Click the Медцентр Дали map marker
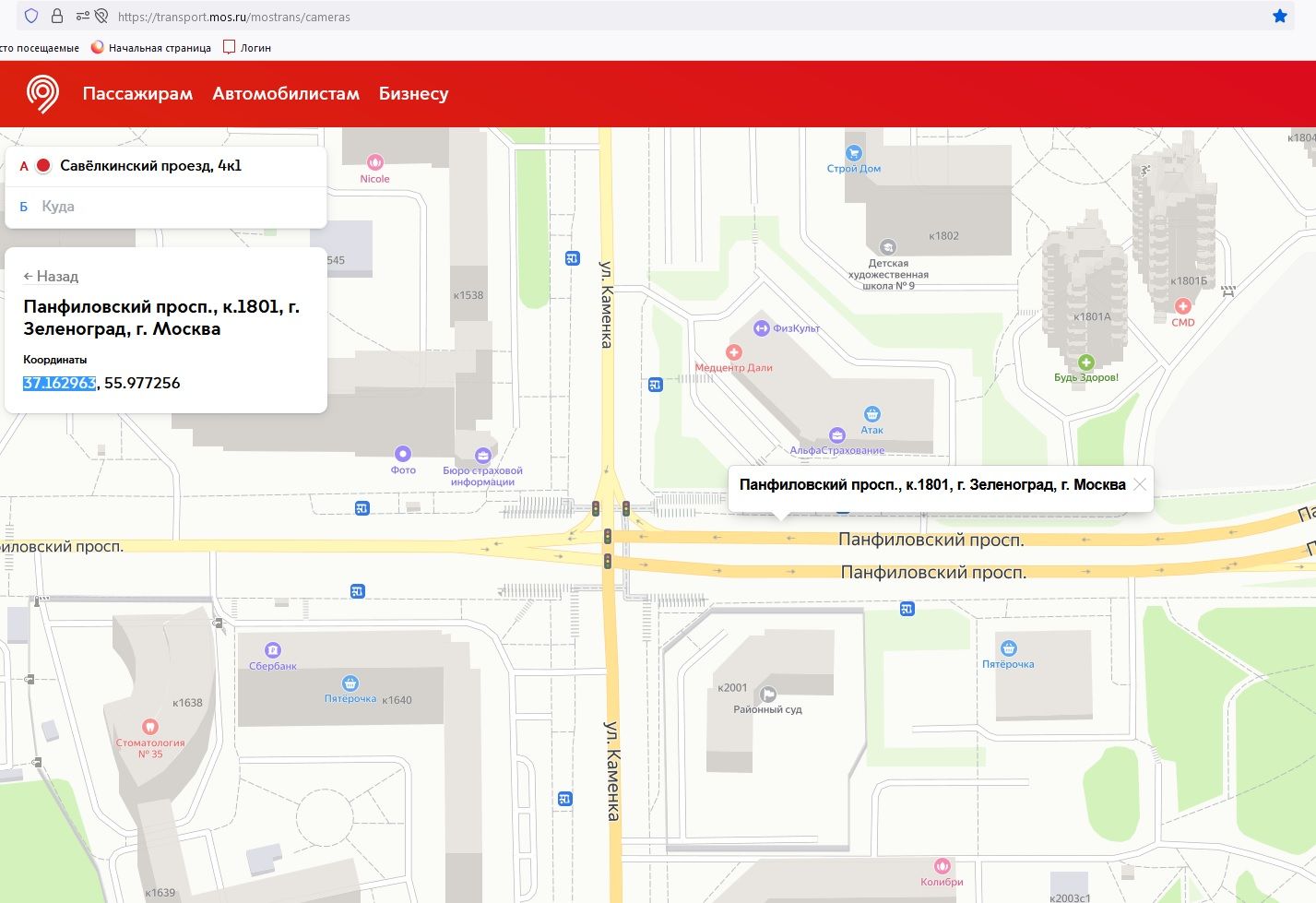 [734, 352]
